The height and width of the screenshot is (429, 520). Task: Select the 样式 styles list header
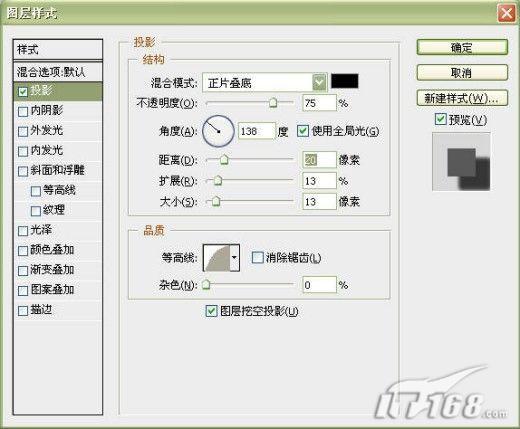(x=58, y=50)
